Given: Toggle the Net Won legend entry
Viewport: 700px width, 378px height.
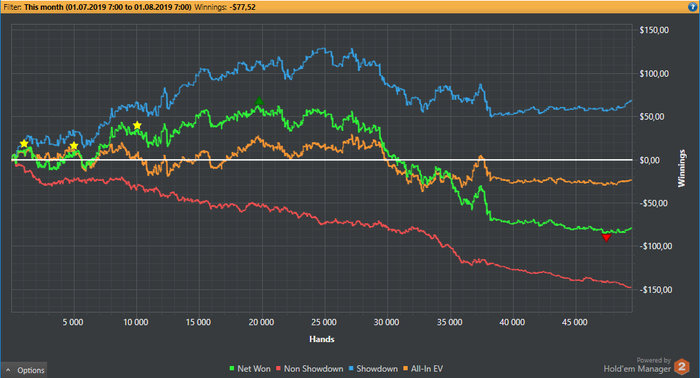Looking at the screenshot, I should click(x=250, y=369).
